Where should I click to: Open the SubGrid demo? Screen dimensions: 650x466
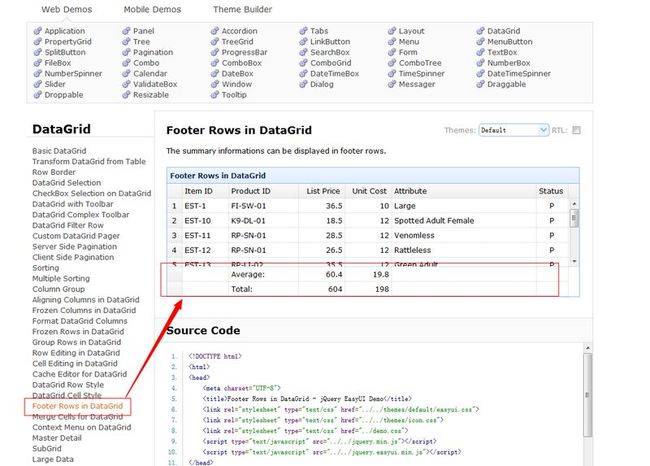point(47,449)
